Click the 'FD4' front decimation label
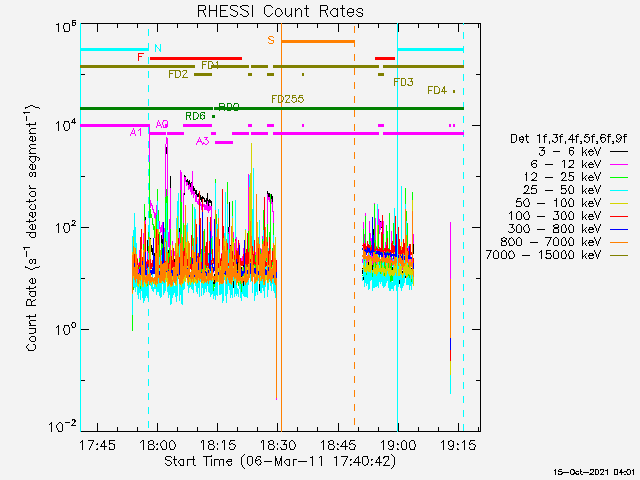Screen dimensions: 640x480 pos(437,91)
